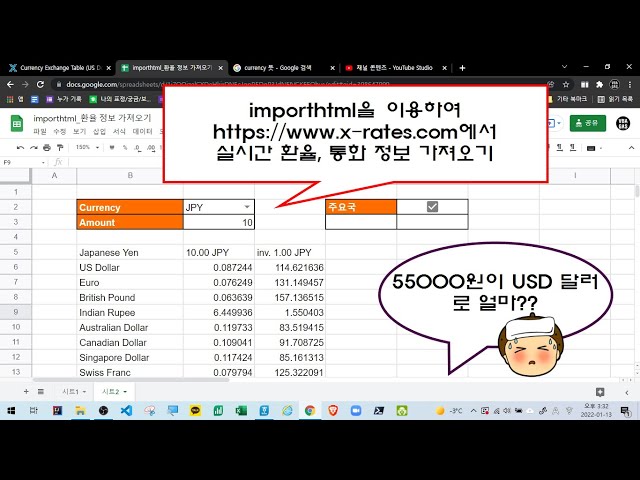Open the 누가 기록 bookmark
This screenshot has width=640, height=480.
(x=64, y=99)
